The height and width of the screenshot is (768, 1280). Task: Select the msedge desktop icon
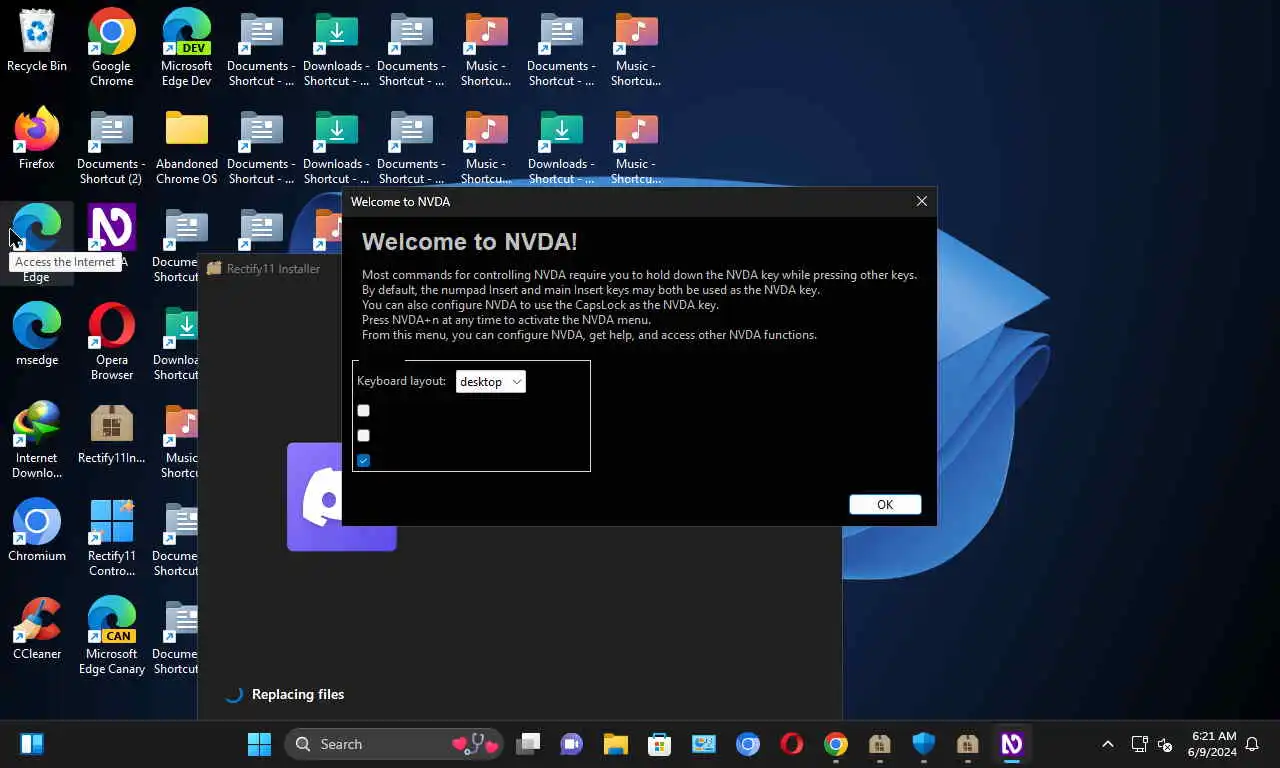point(37,335)
